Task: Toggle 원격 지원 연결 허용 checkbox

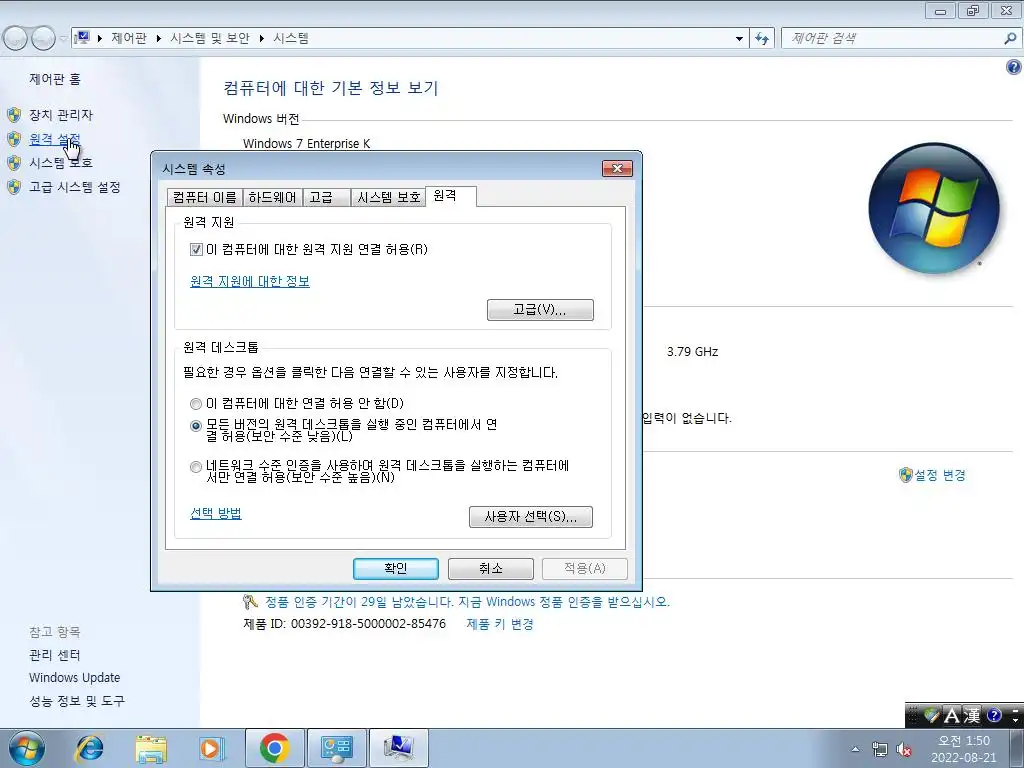Action: click(x=196, y=249)
